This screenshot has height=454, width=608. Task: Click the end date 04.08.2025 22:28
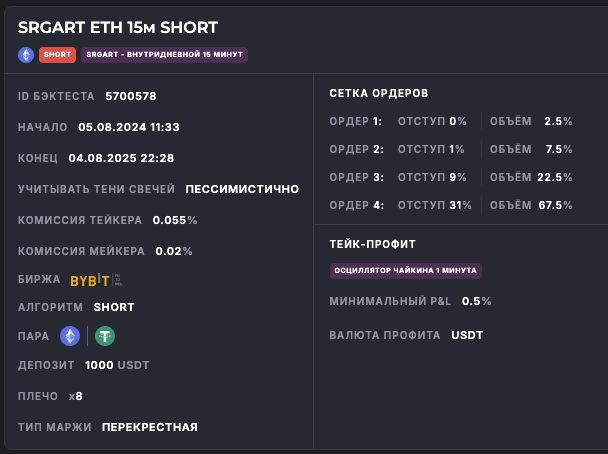[x=121, y=158]
